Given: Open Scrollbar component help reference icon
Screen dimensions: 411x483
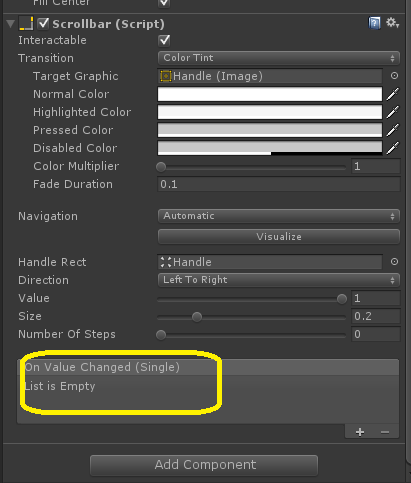Looking at the screenshot, I should (x=374, y=24).
